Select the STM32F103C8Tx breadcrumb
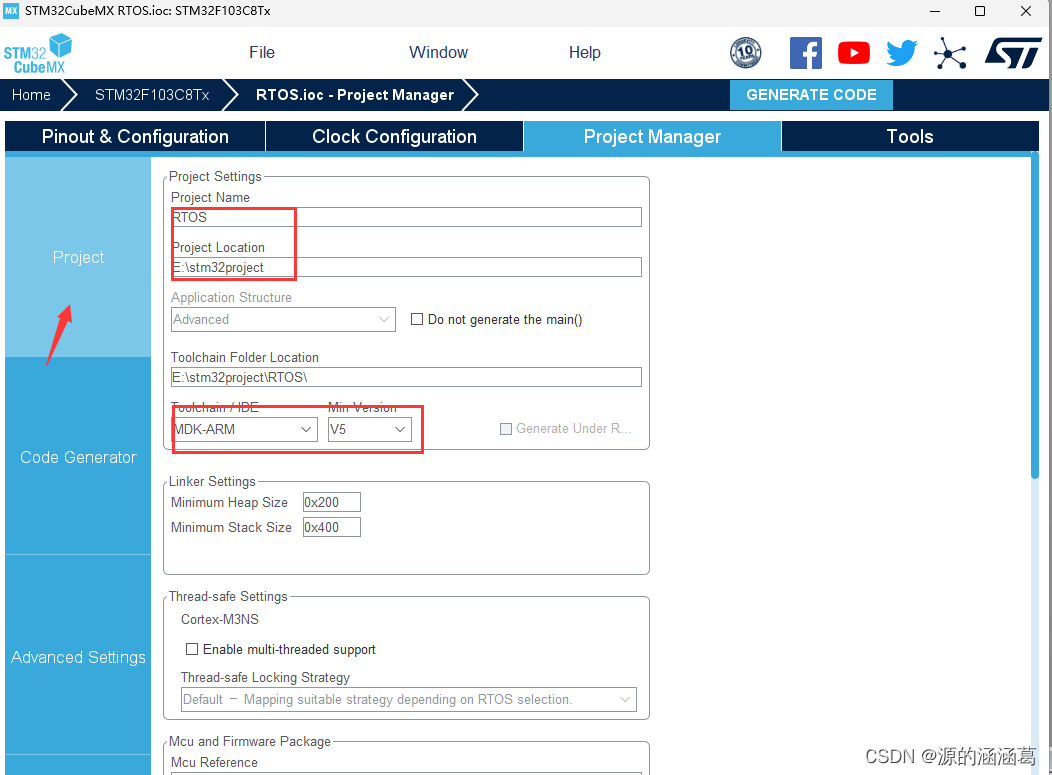Screen dimensions: 1052x775 152,95
